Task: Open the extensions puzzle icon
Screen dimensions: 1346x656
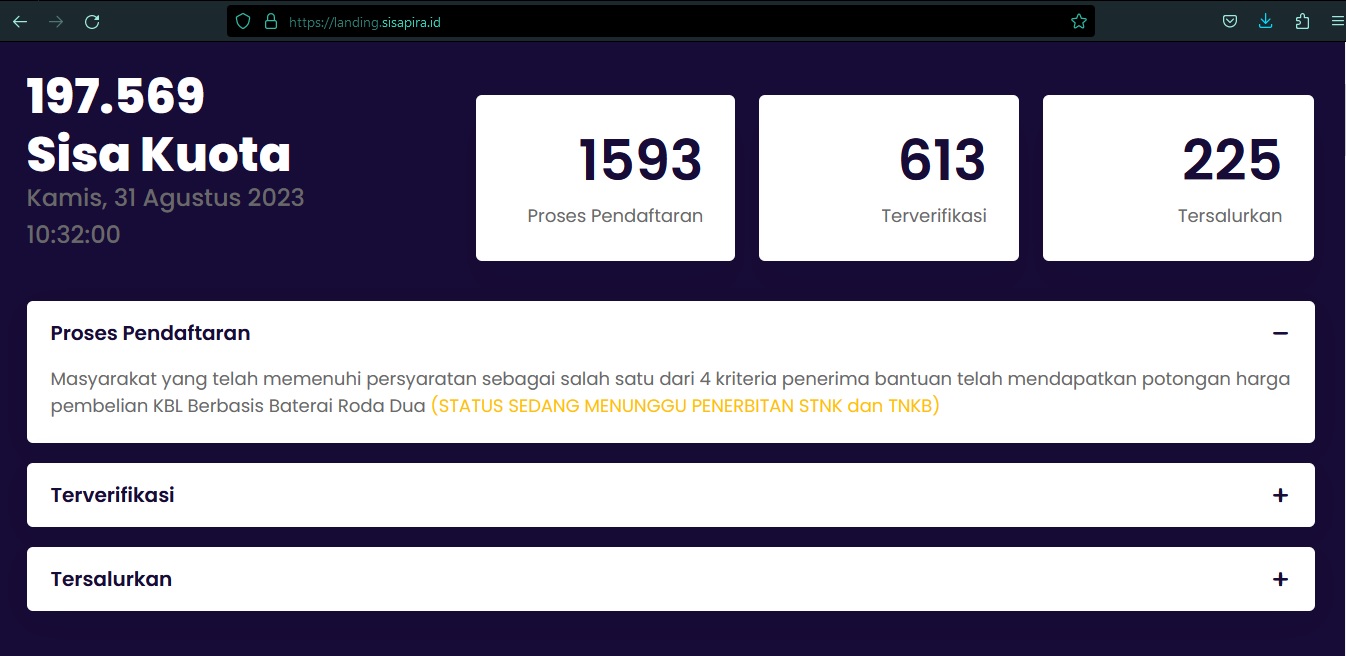Action: coord(1301,21)
